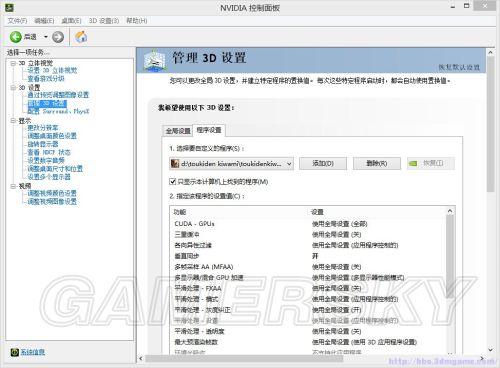Select the 三重缓冲 feature row
500x368 pixels.
point(308,234)
